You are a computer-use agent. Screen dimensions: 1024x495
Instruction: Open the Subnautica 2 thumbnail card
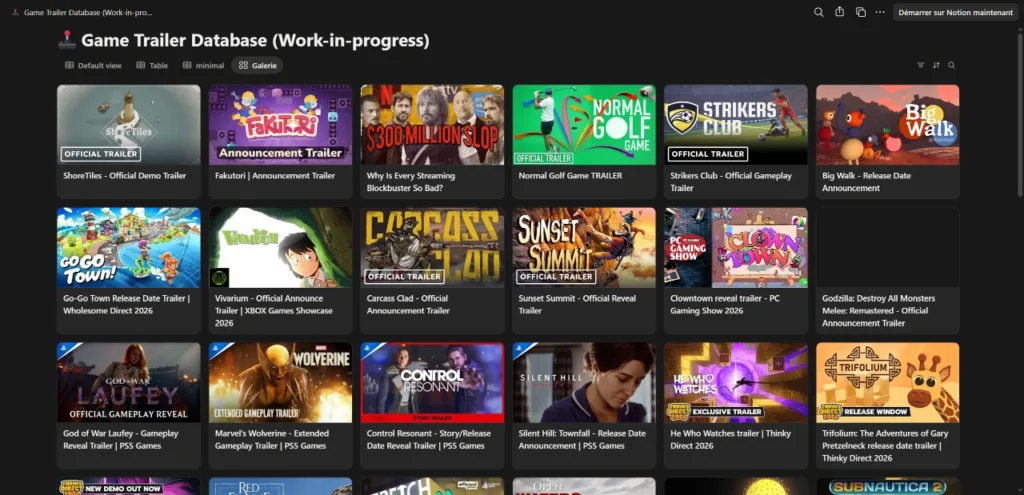click(888, 487)
